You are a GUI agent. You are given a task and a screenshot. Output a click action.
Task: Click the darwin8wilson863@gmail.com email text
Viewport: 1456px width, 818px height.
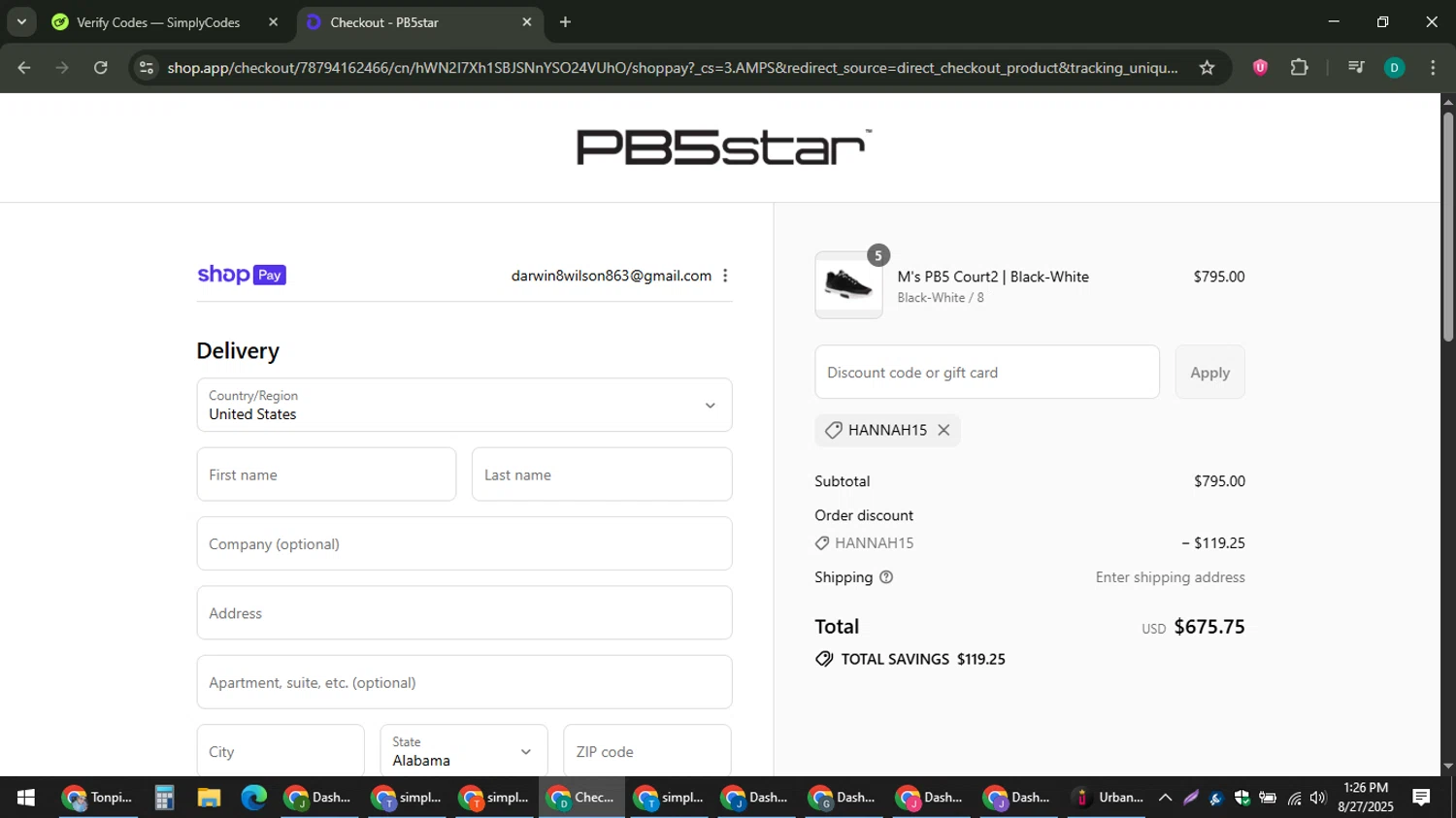click(612, 276)
